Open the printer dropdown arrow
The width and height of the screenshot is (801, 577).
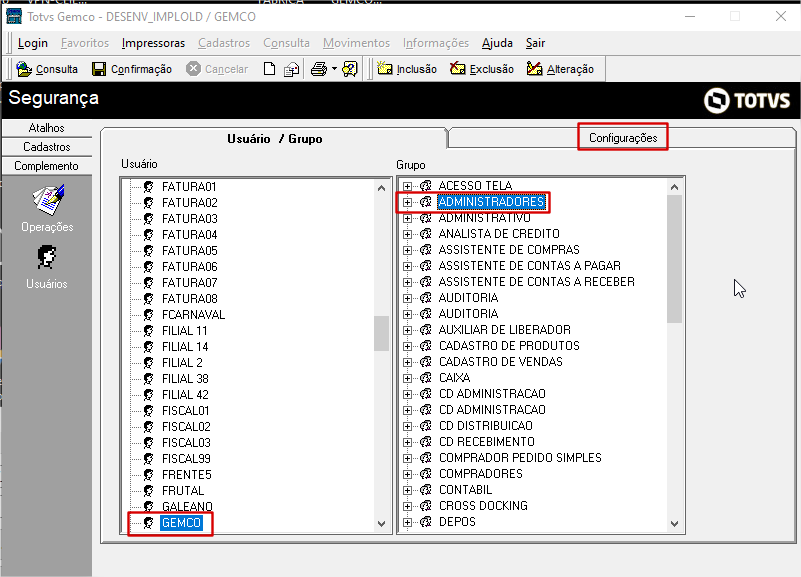(334, 68)
